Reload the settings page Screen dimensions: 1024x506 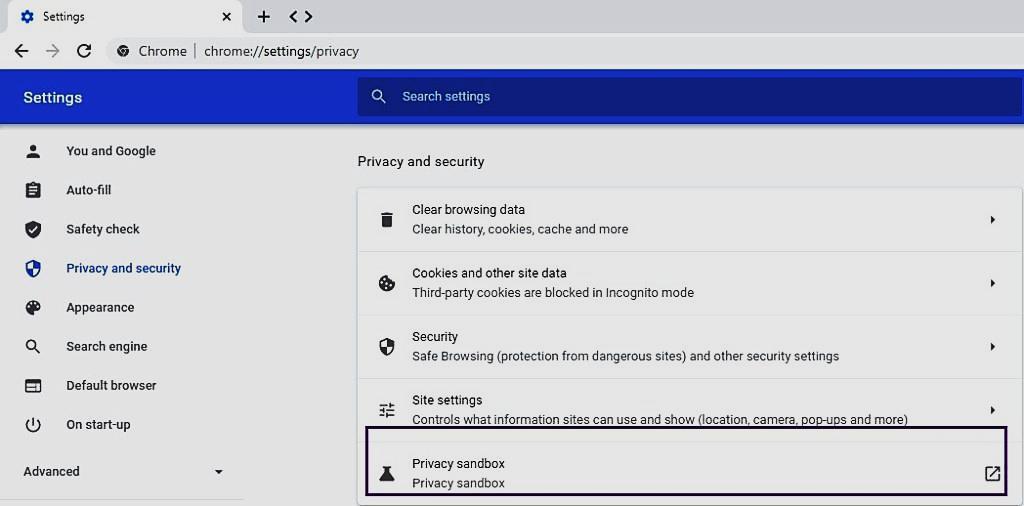pos(84,51)
